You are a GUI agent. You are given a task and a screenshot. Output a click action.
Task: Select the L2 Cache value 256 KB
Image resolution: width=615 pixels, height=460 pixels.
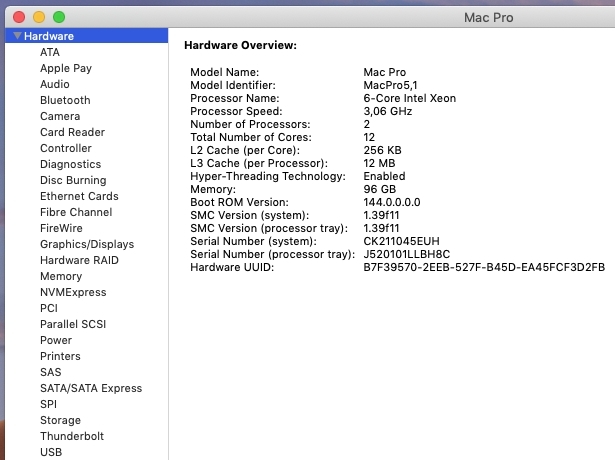click(x=382, y=150)
